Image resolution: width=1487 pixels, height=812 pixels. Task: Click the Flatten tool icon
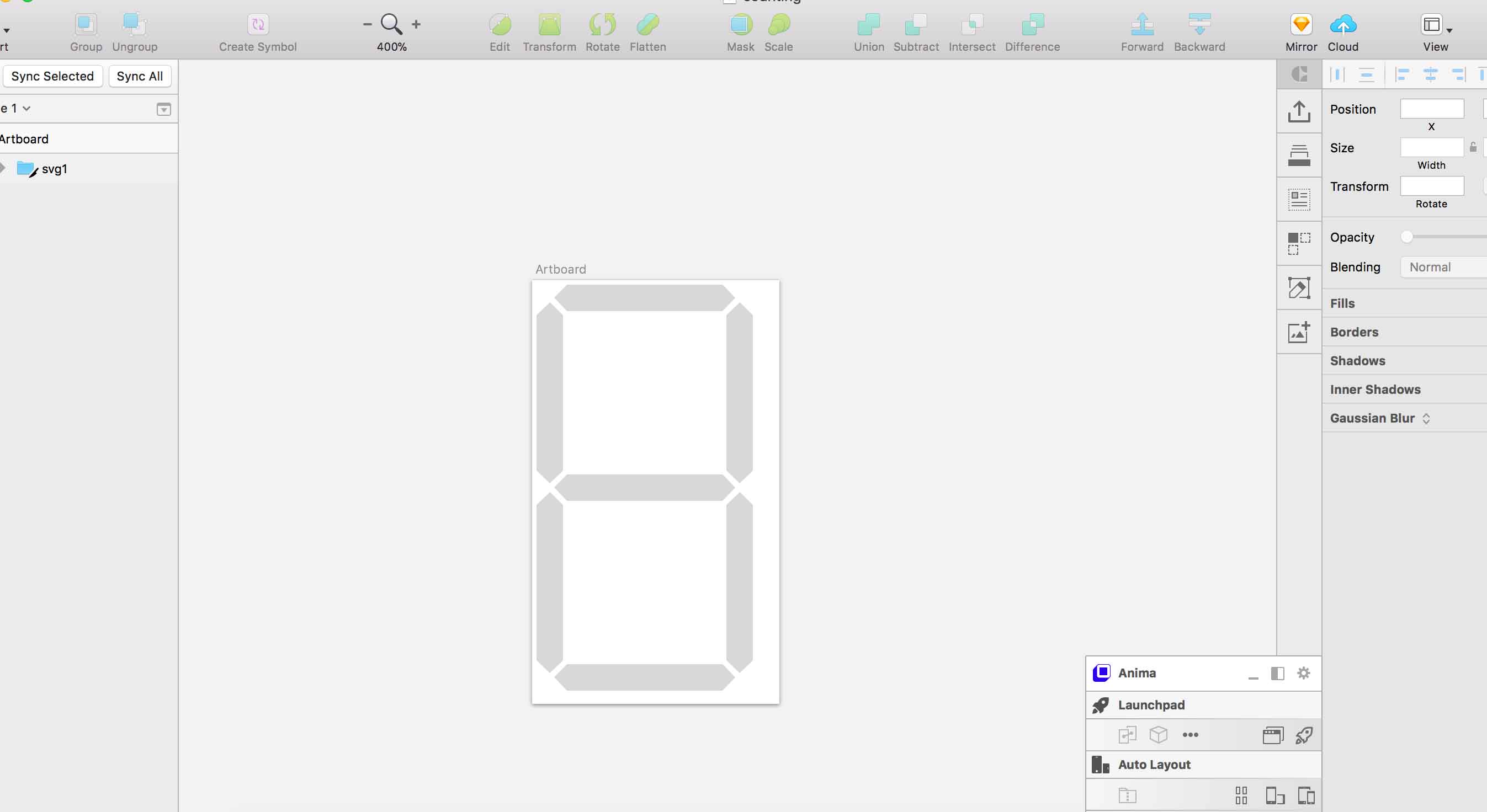pos(647,25)
